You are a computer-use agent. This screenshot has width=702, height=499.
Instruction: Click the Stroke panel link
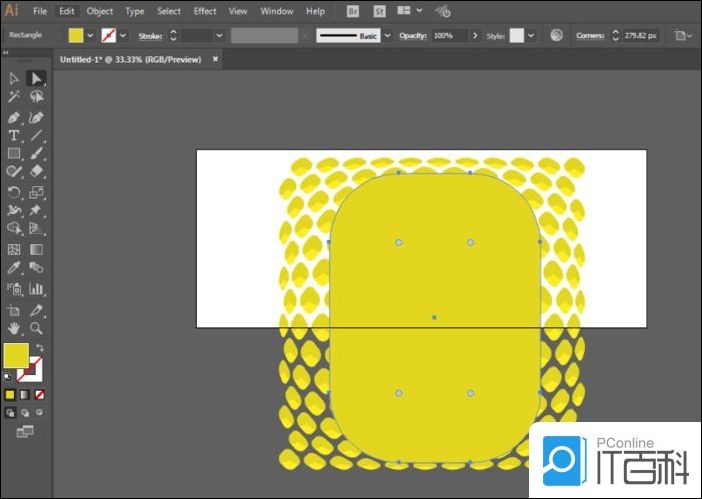(149, 35)
